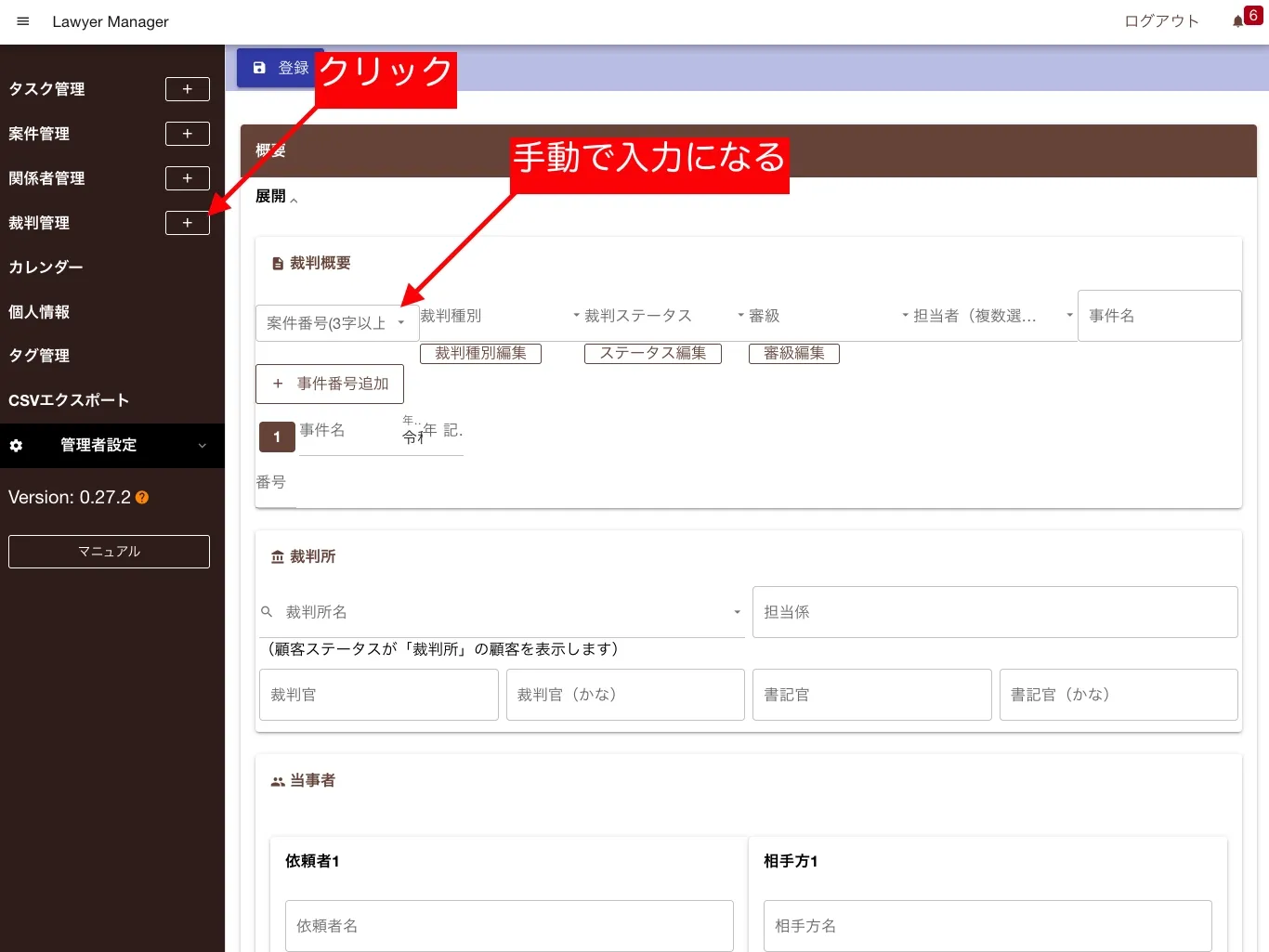This screenshot has width=1269, height=952.
Task: Click the 記 field in row 1
Action: pyautogui.click(x=453, y=431)
